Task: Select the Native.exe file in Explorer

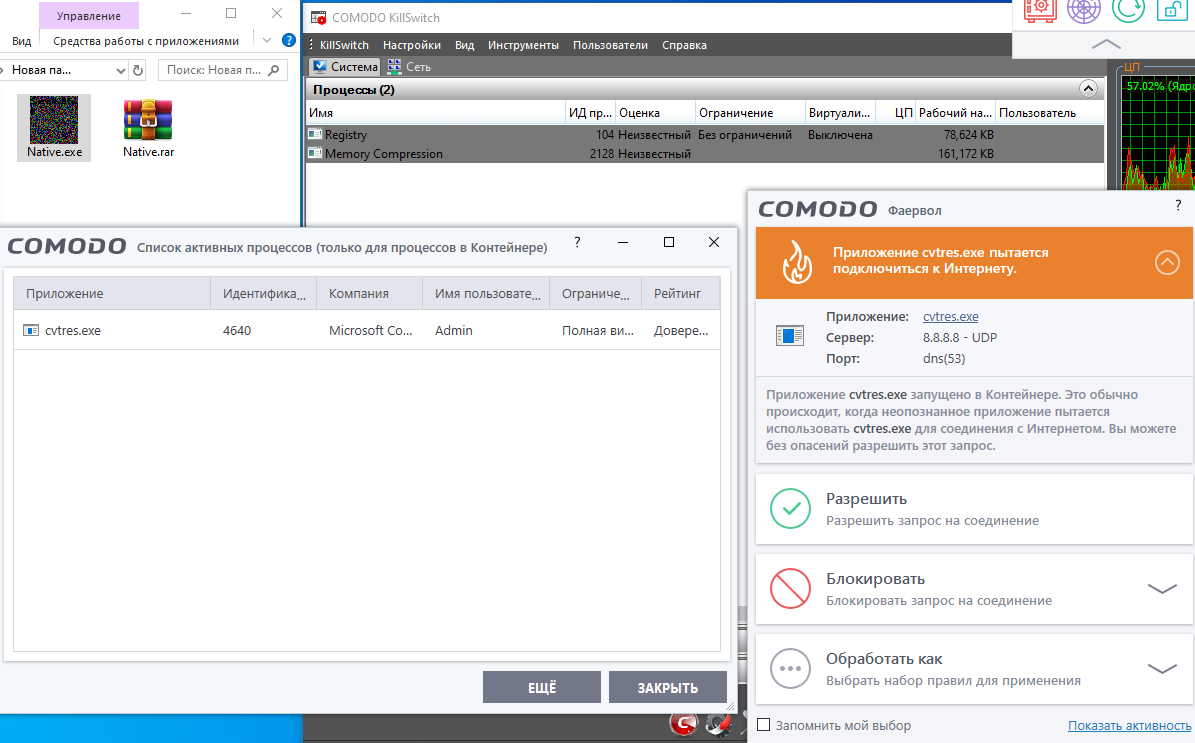Action: pos(54,127)
